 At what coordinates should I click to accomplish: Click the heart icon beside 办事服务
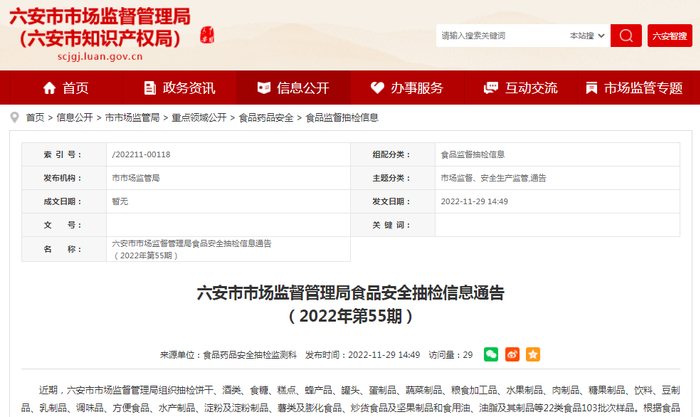377,88
